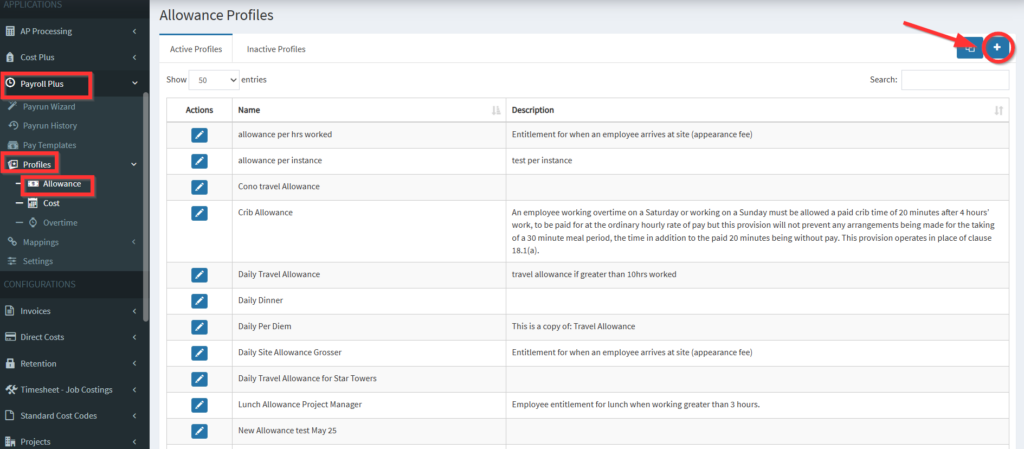Click the Search input field

(x=954, y=80)
